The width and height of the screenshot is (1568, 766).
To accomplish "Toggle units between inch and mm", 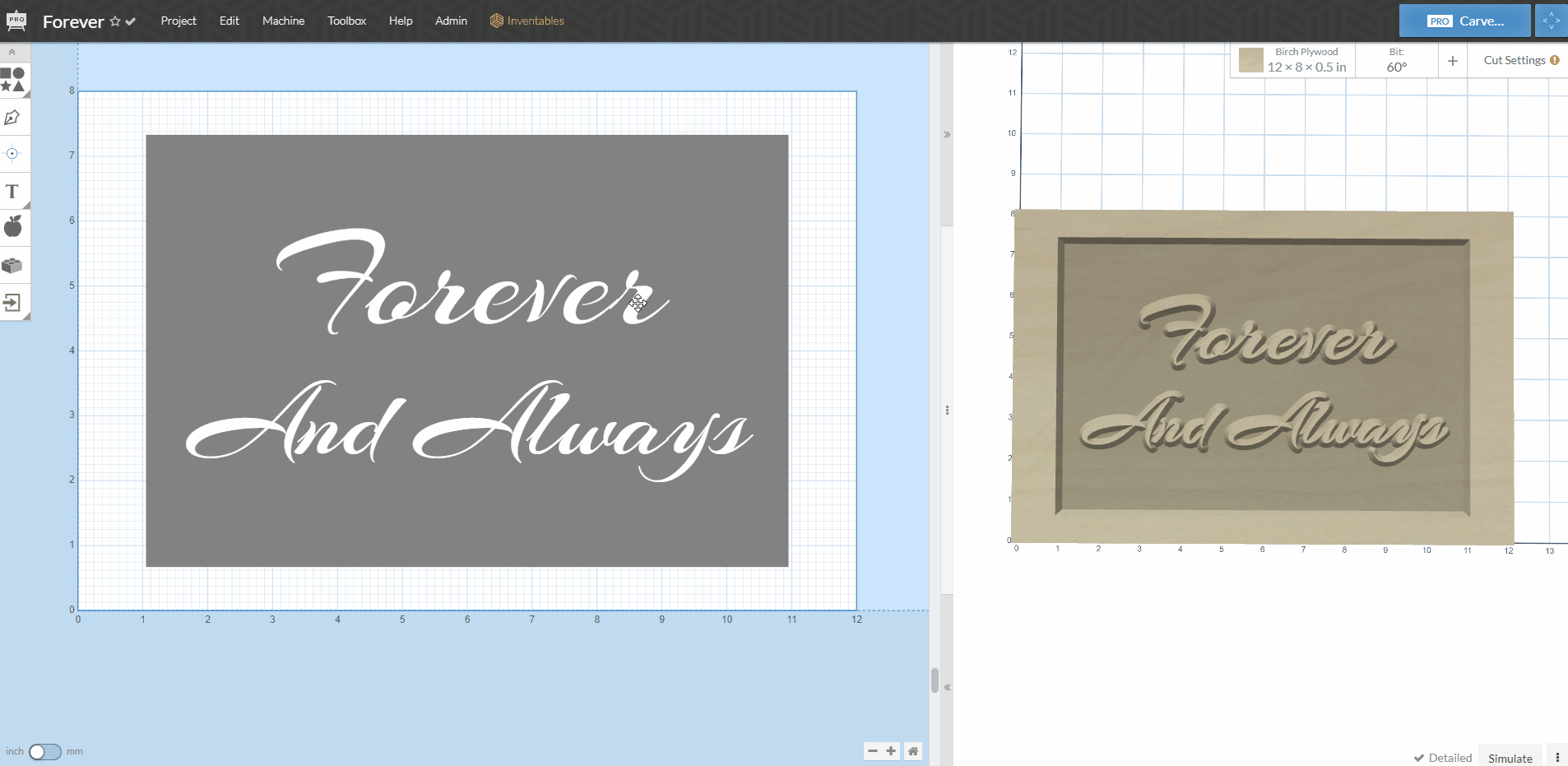I will [x=44, y=751].
